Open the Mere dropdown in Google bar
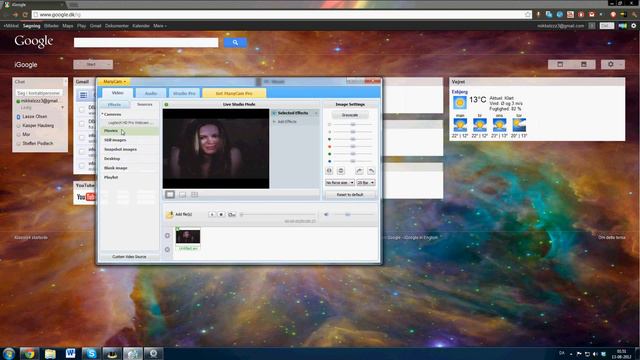Image resolution: width=640 pixels, height=360 pixels. [160, 26]
